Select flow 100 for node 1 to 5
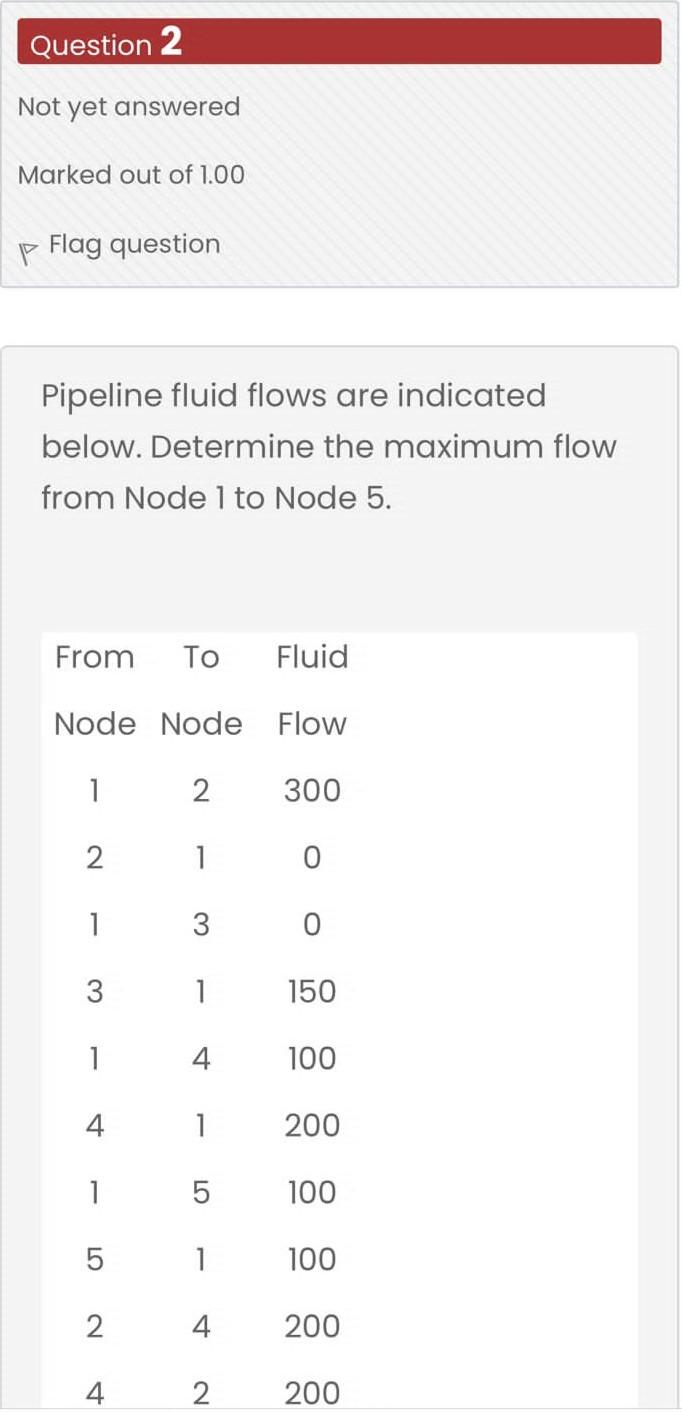Viewport: 682px width, 1412px height. [x=312, y=1193]
